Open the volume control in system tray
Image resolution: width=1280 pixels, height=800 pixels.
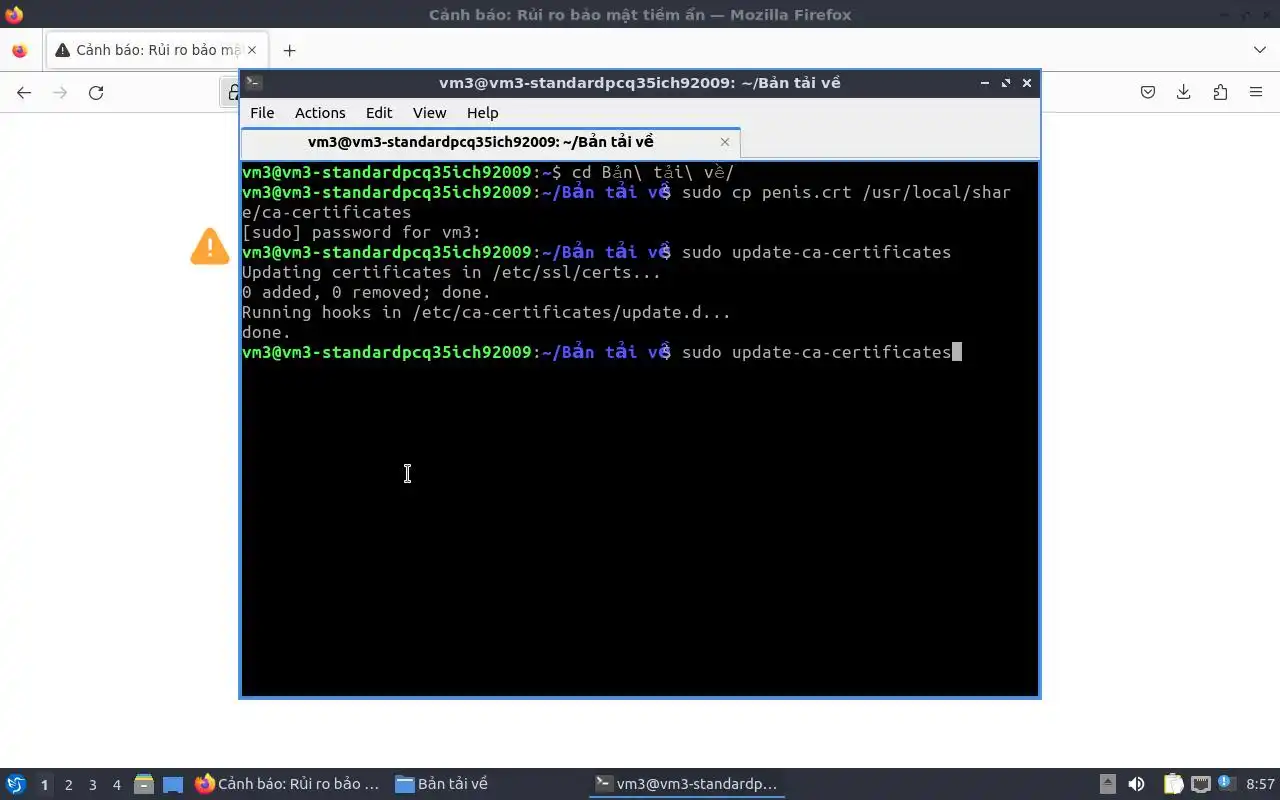(x=1136, y=784)
